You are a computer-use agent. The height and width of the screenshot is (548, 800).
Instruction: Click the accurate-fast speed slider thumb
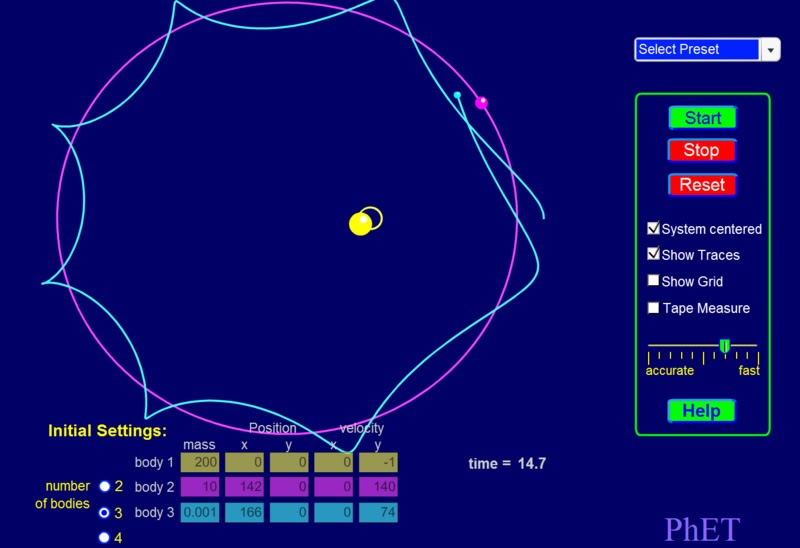tap(724, 346)
